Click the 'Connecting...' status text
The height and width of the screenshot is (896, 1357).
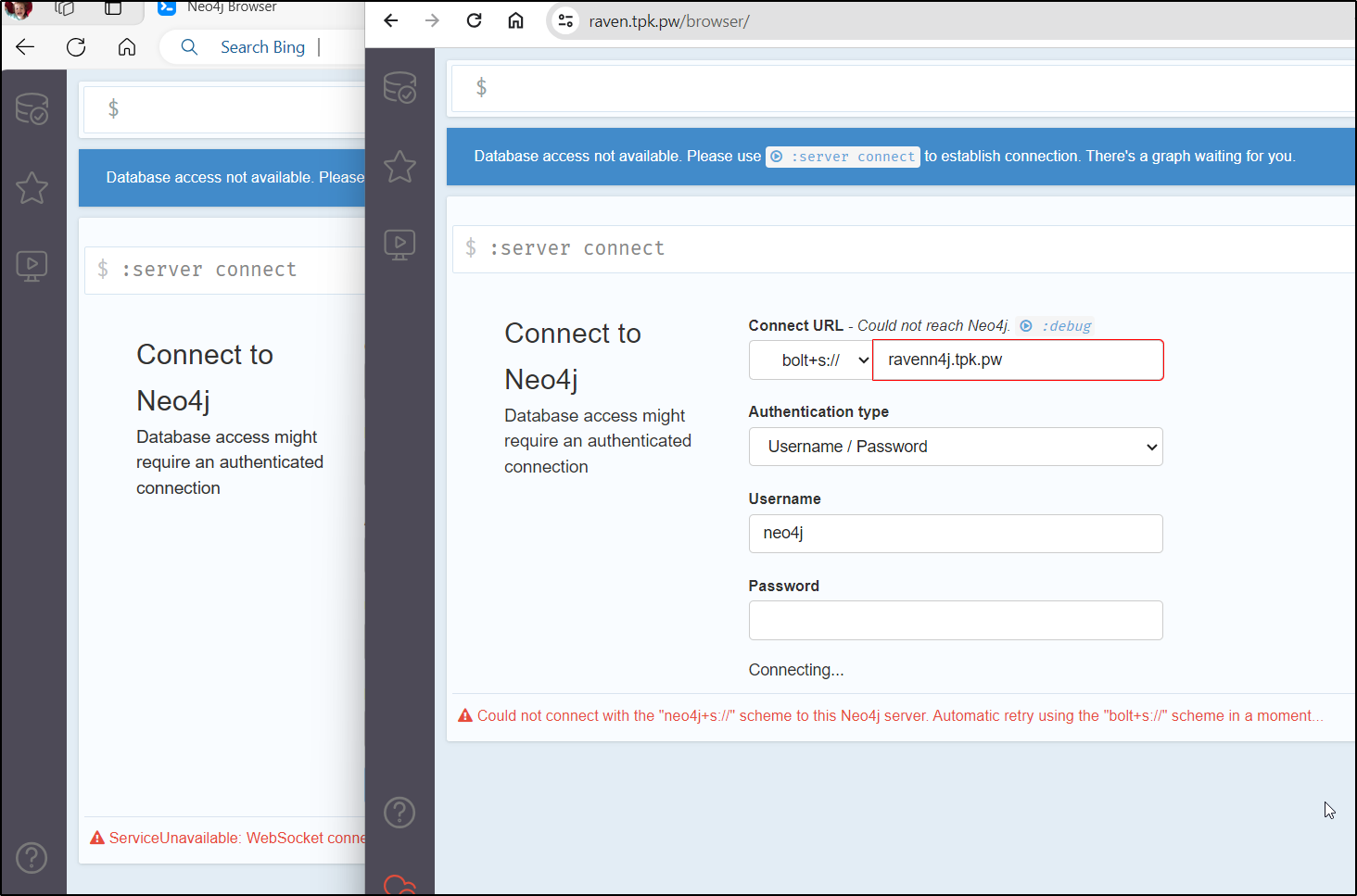coord(796,670)
